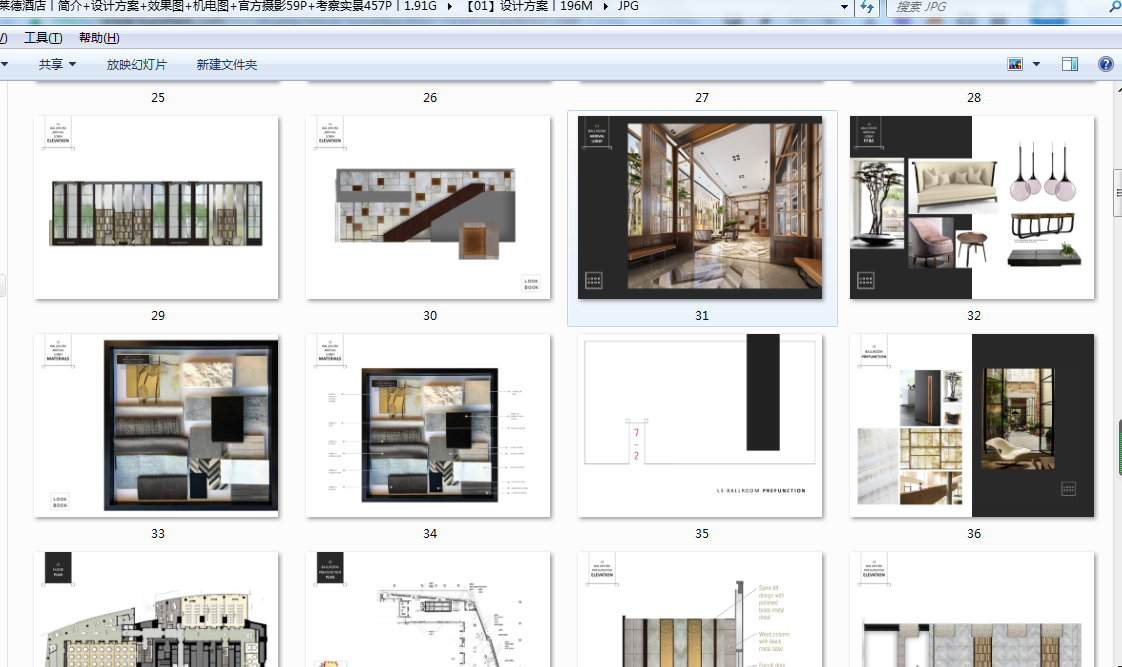The height and width of the screenshot is (667, 1122).
Task: Select the floor plan thumbnail below 33
Action: click(156, 609)
